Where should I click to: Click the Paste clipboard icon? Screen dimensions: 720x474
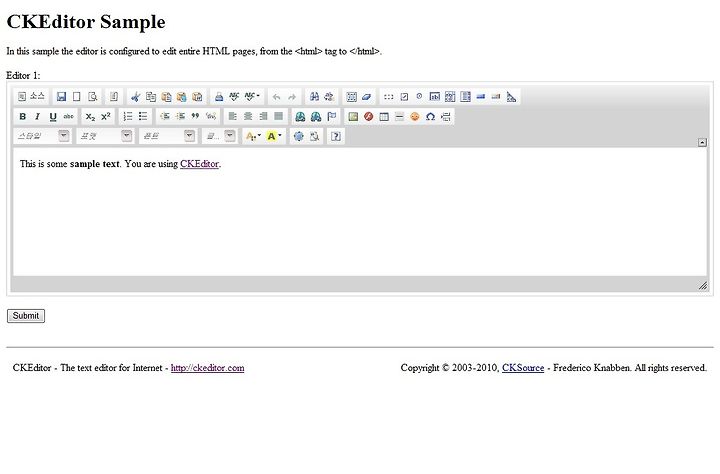coord(166,96)
